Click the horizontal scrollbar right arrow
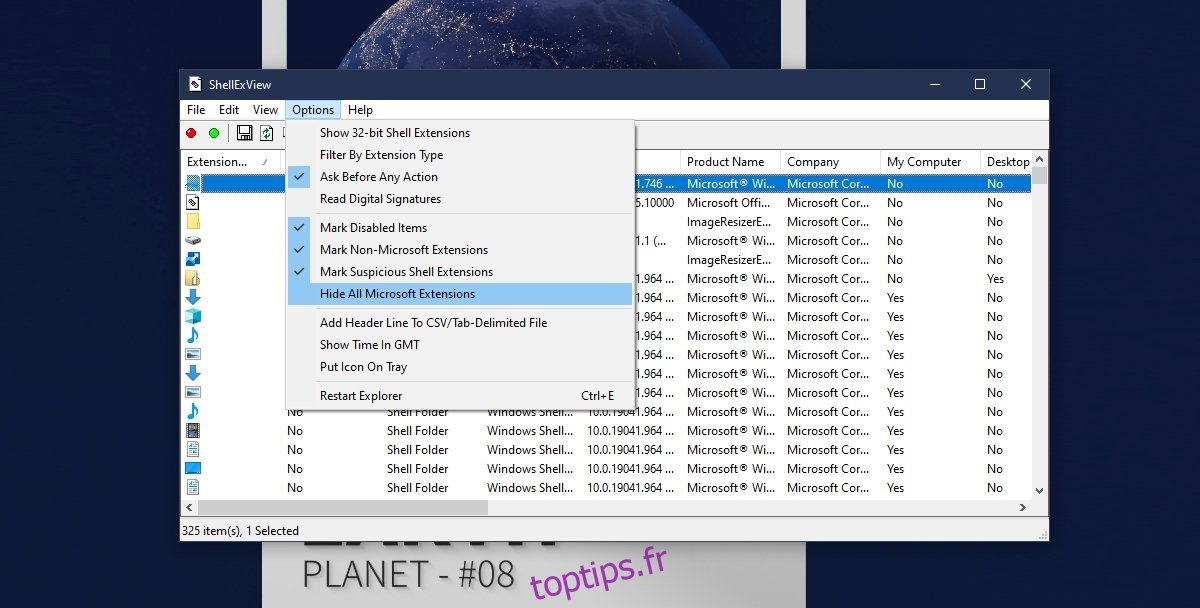The image size is (1200, 608). 1023,507
